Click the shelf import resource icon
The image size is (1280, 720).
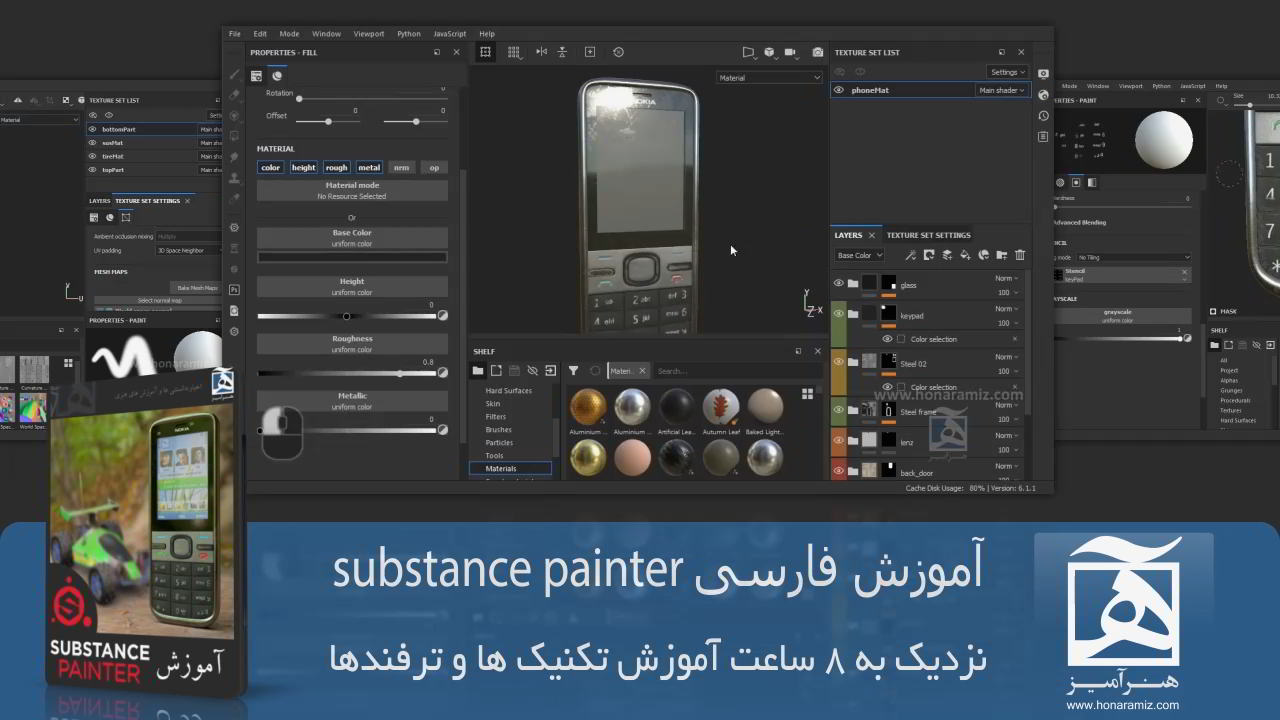(x=550, y=371)
